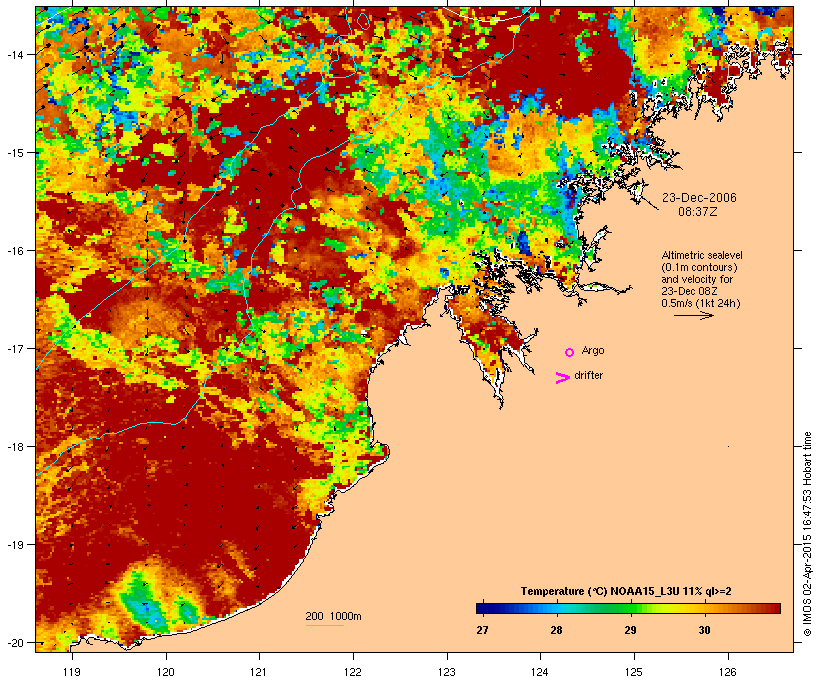820x680 pixels.
Task: Click latitude axis label -15
Action: click(x=15, y=152)
